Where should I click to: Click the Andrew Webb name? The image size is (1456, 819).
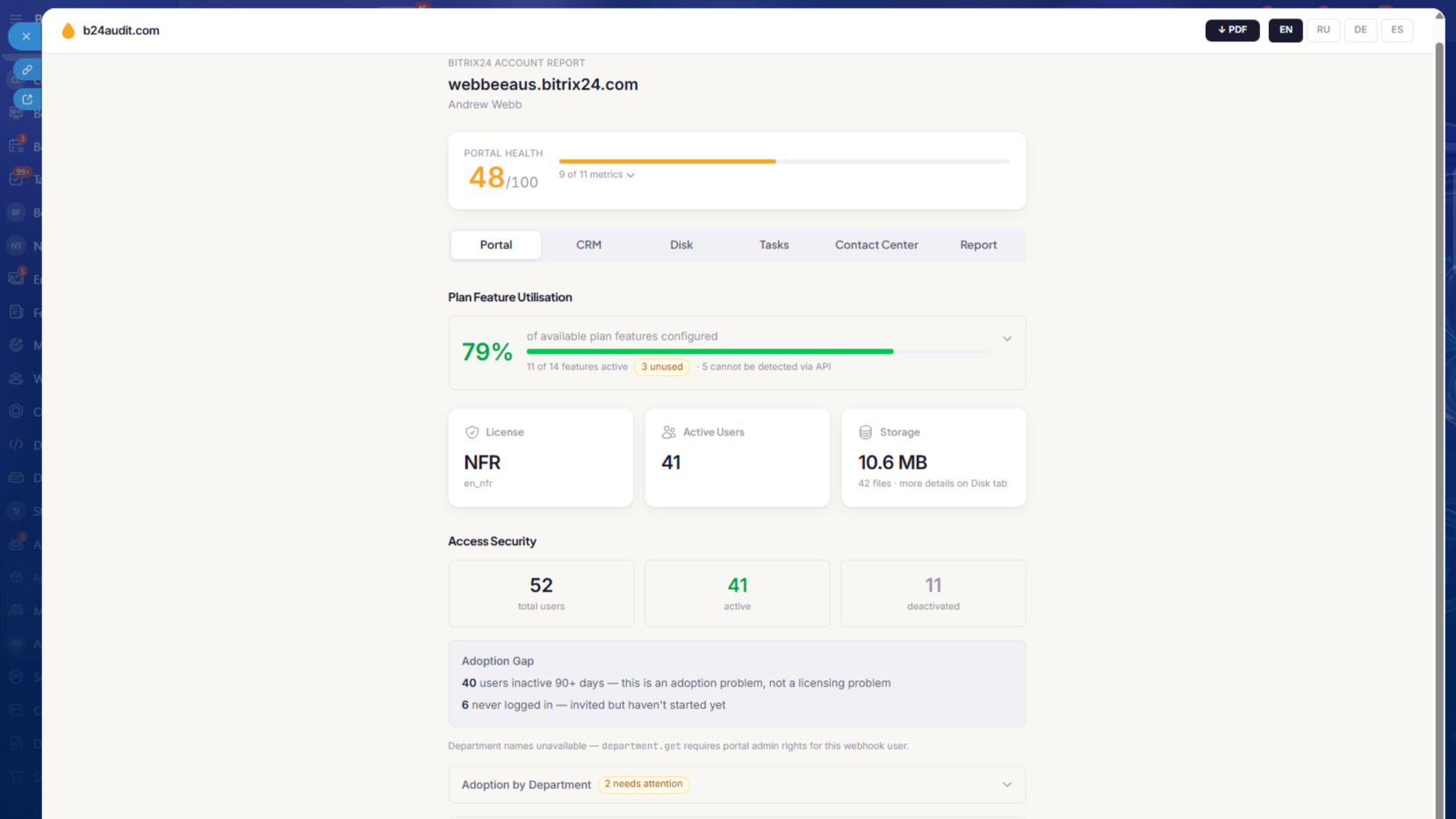pyautogui.click(x=485, y=104)
